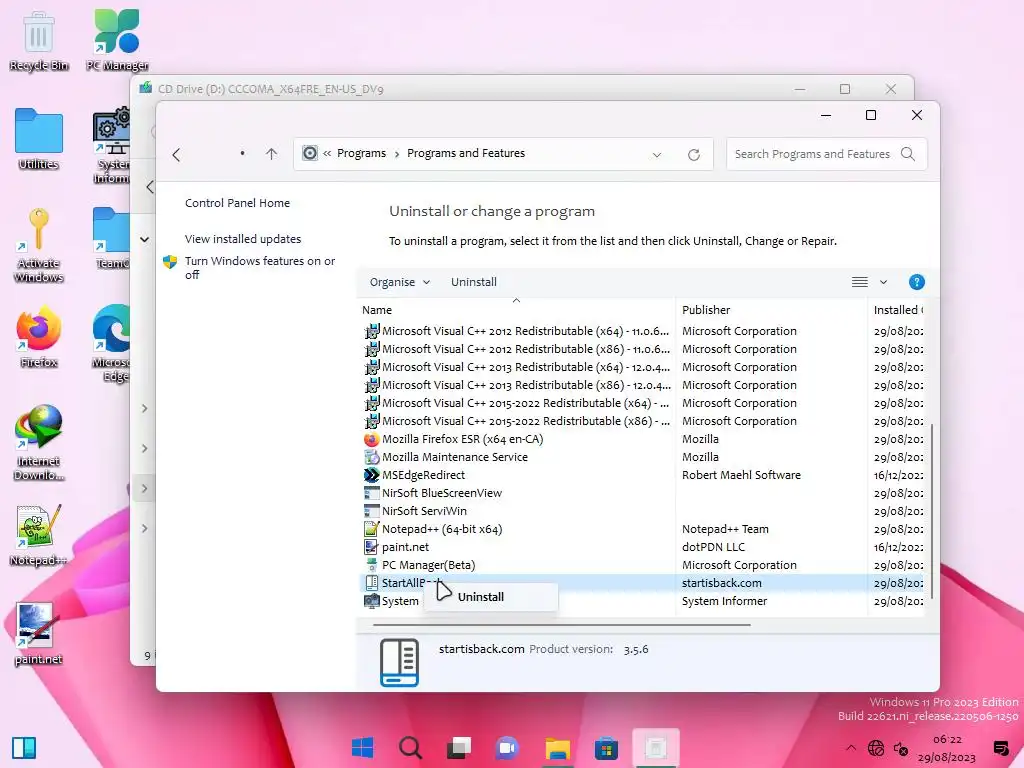Screen dimensions: 1024x768
Task: Open the notification center icon
Action: (1001, 748)
